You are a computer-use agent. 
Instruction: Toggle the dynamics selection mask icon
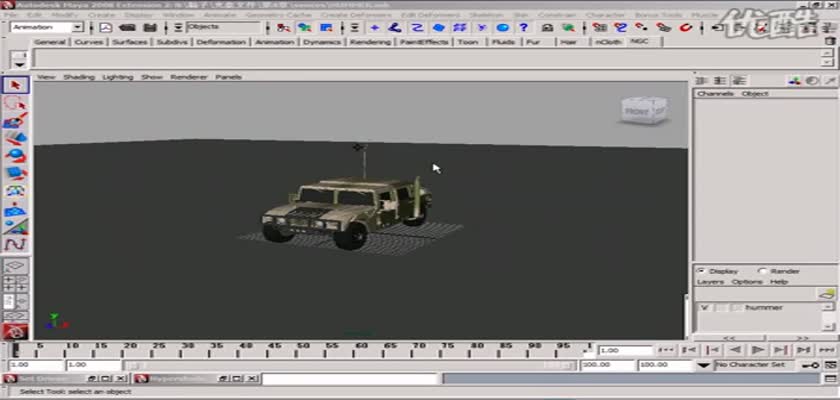(481, 27)
